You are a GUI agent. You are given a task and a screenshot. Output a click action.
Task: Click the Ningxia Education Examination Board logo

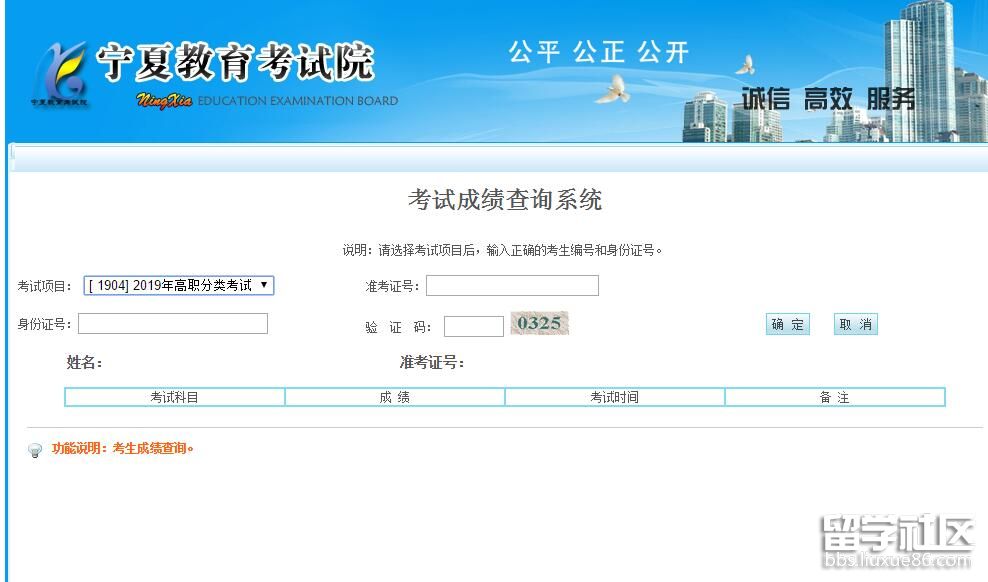tap(59, 75)
